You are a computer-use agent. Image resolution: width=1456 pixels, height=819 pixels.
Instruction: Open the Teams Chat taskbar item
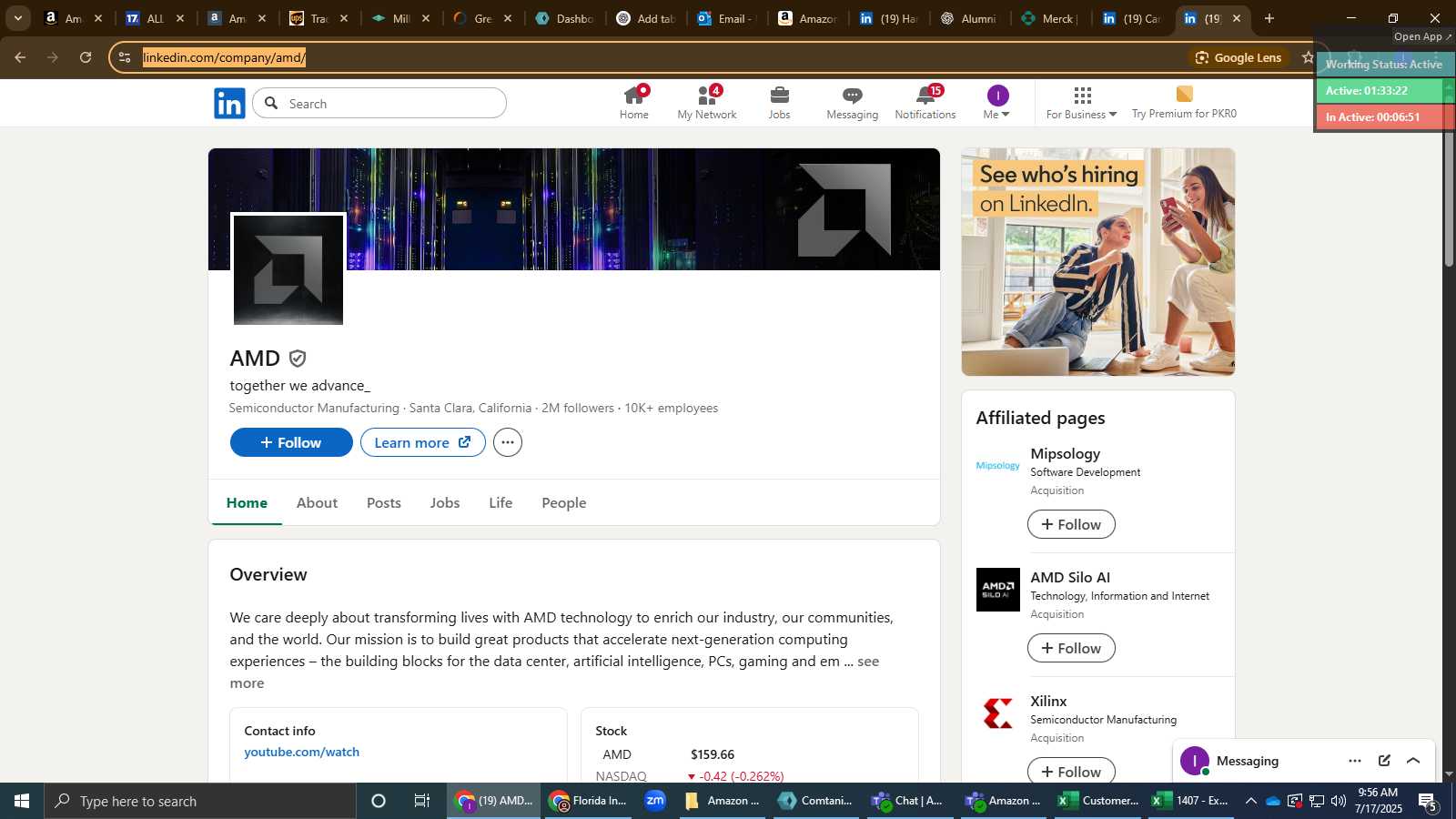[908, 801]
